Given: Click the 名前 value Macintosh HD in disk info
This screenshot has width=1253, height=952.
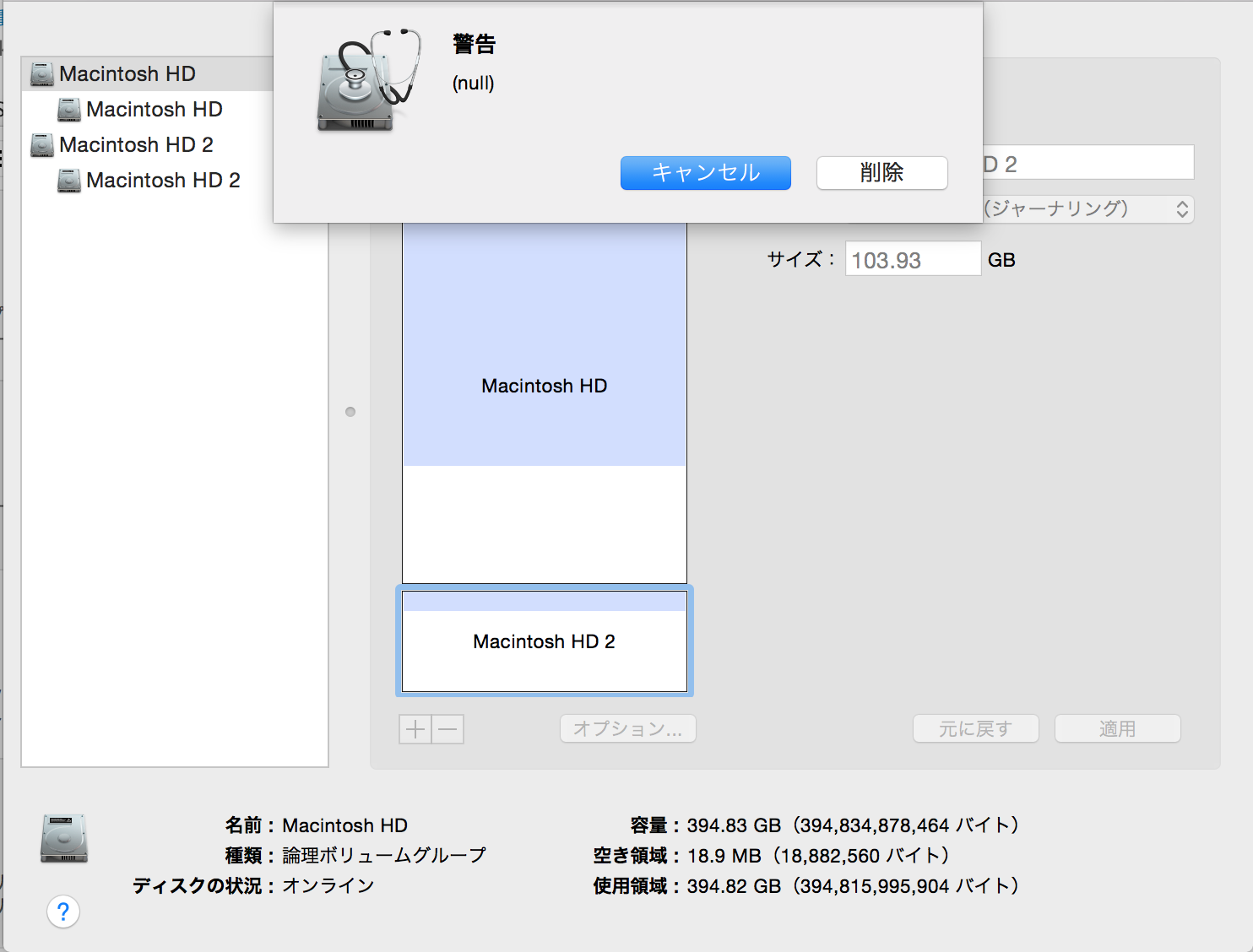Looking at the screenshot, I should pyautogui.click(x=345, y=825).
